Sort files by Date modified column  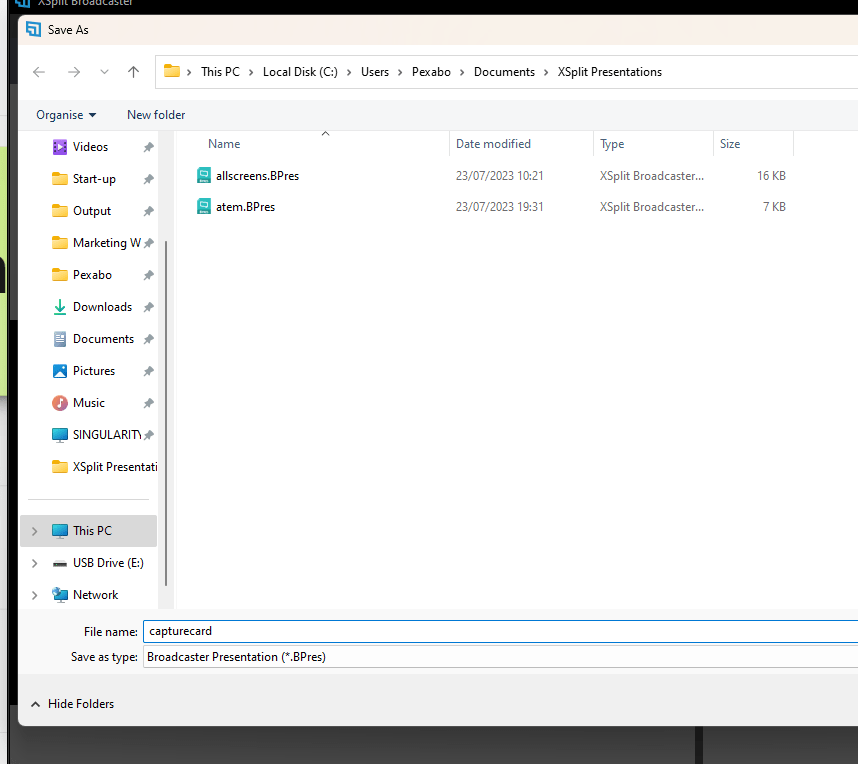pos(493,144)
